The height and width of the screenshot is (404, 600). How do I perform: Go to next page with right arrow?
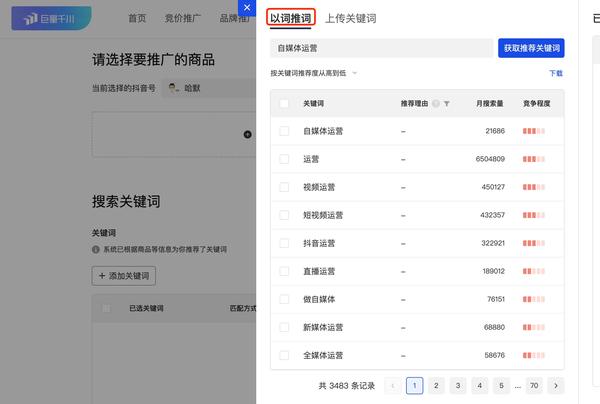coord(556,386)
